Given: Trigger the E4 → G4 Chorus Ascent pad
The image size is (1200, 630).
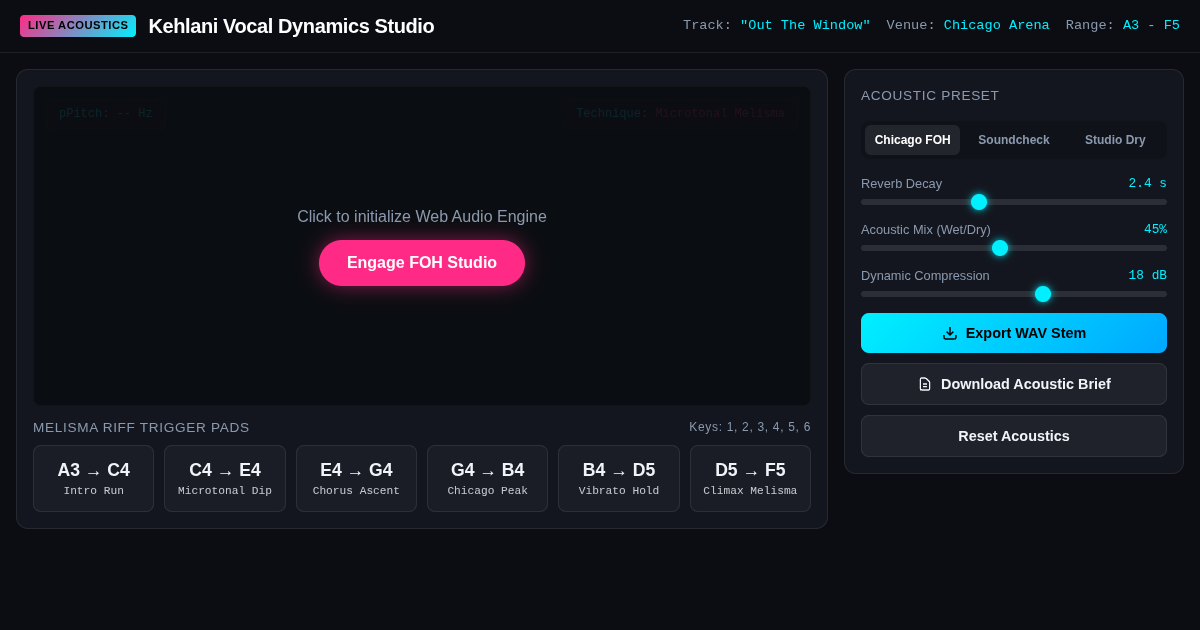Looking at the screenshot, I should point(356,478).
